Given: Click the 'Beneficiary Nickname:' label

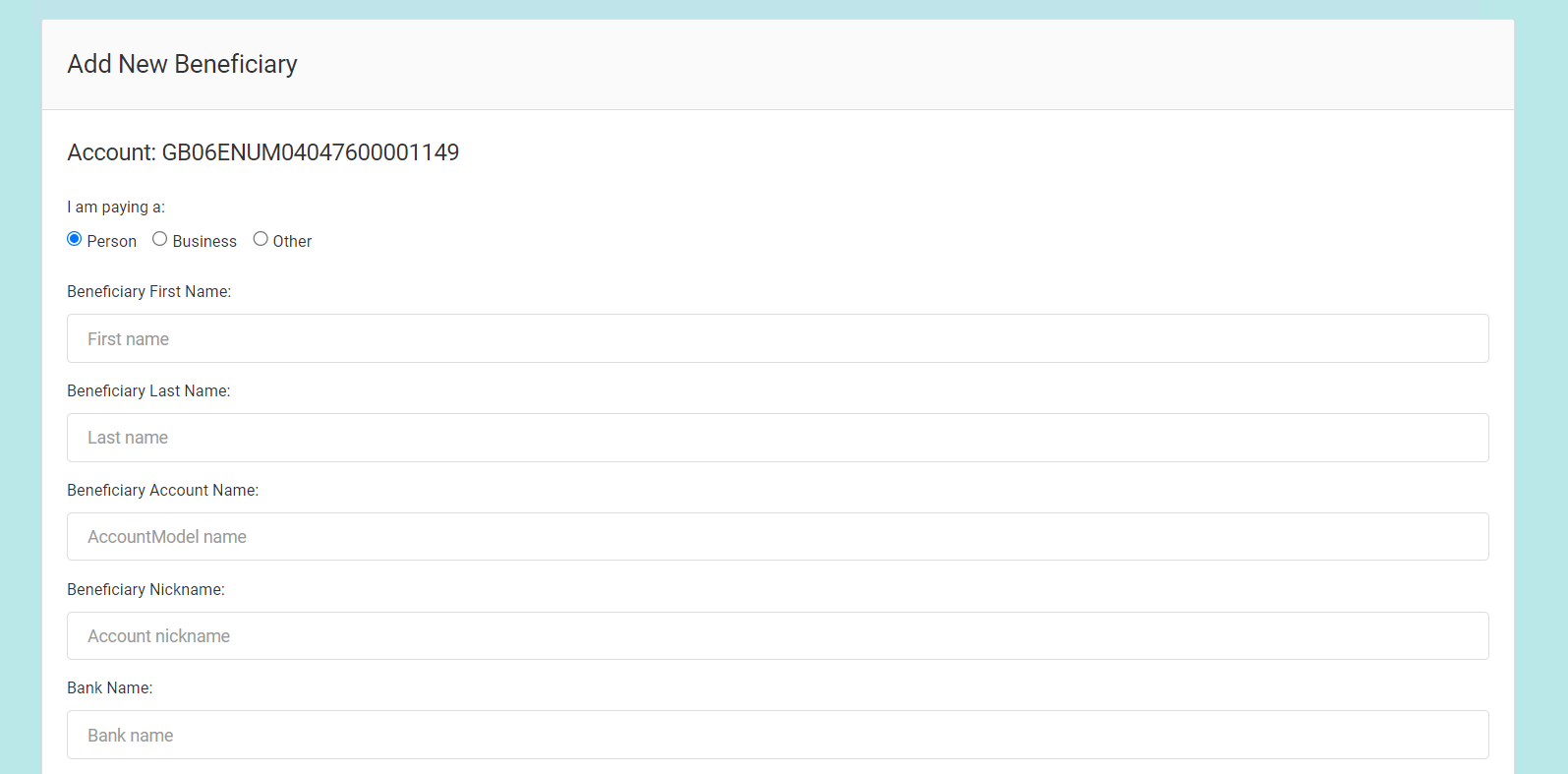Looking at the screenshot, I should coord(145,590).
